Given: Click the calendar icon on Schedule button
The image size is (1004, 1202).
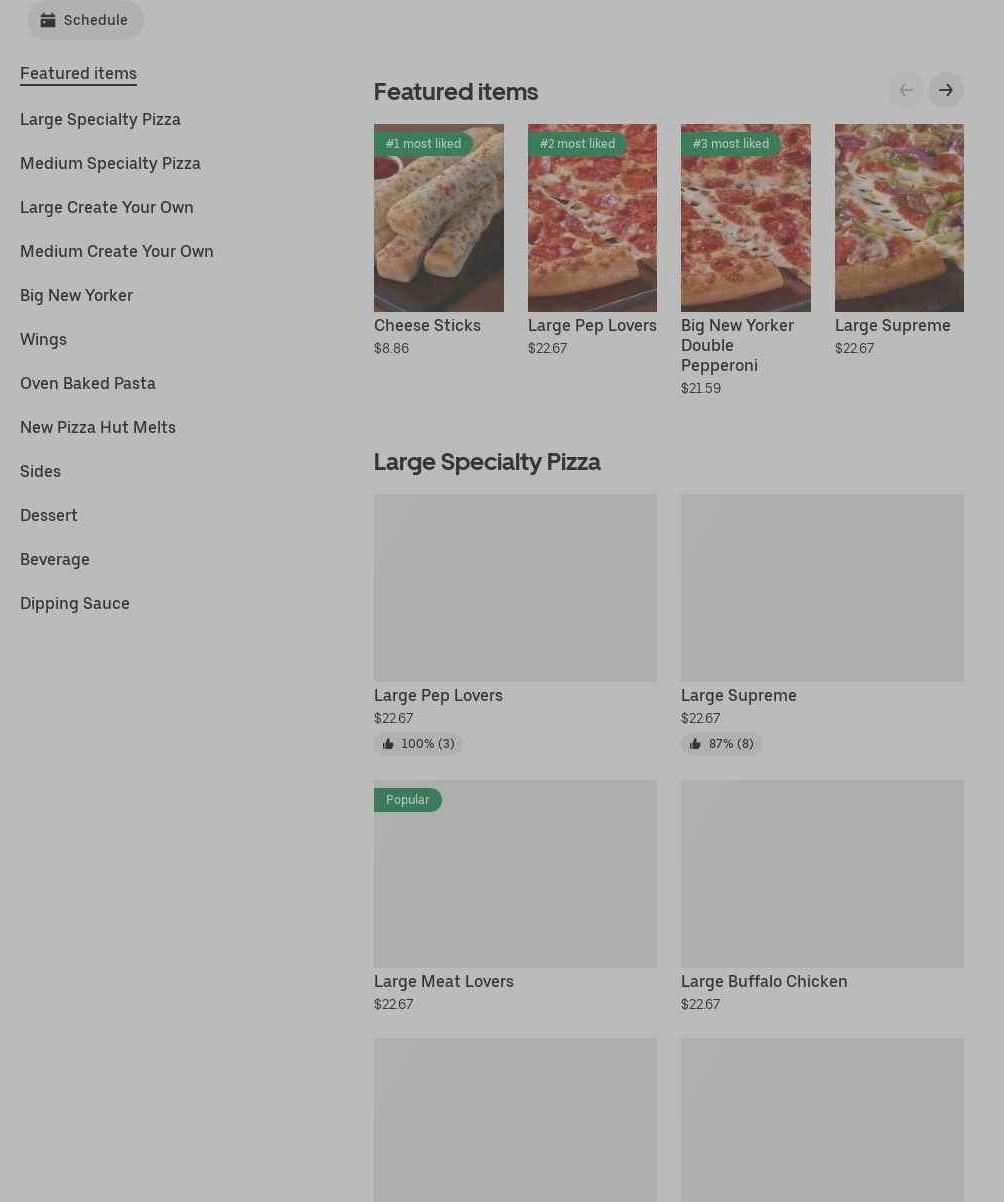Looking at the screenshot, I should tap(48, 20).
